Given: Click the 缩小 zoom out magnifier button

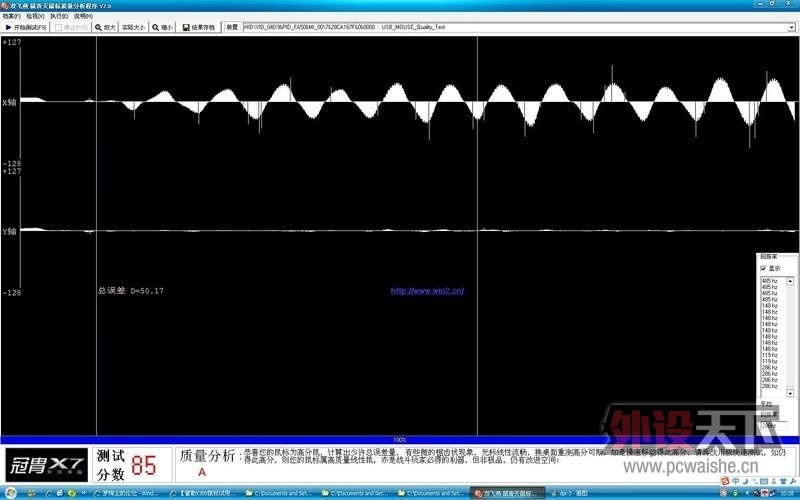Looking at the screenshot, I should coord(162,27).
